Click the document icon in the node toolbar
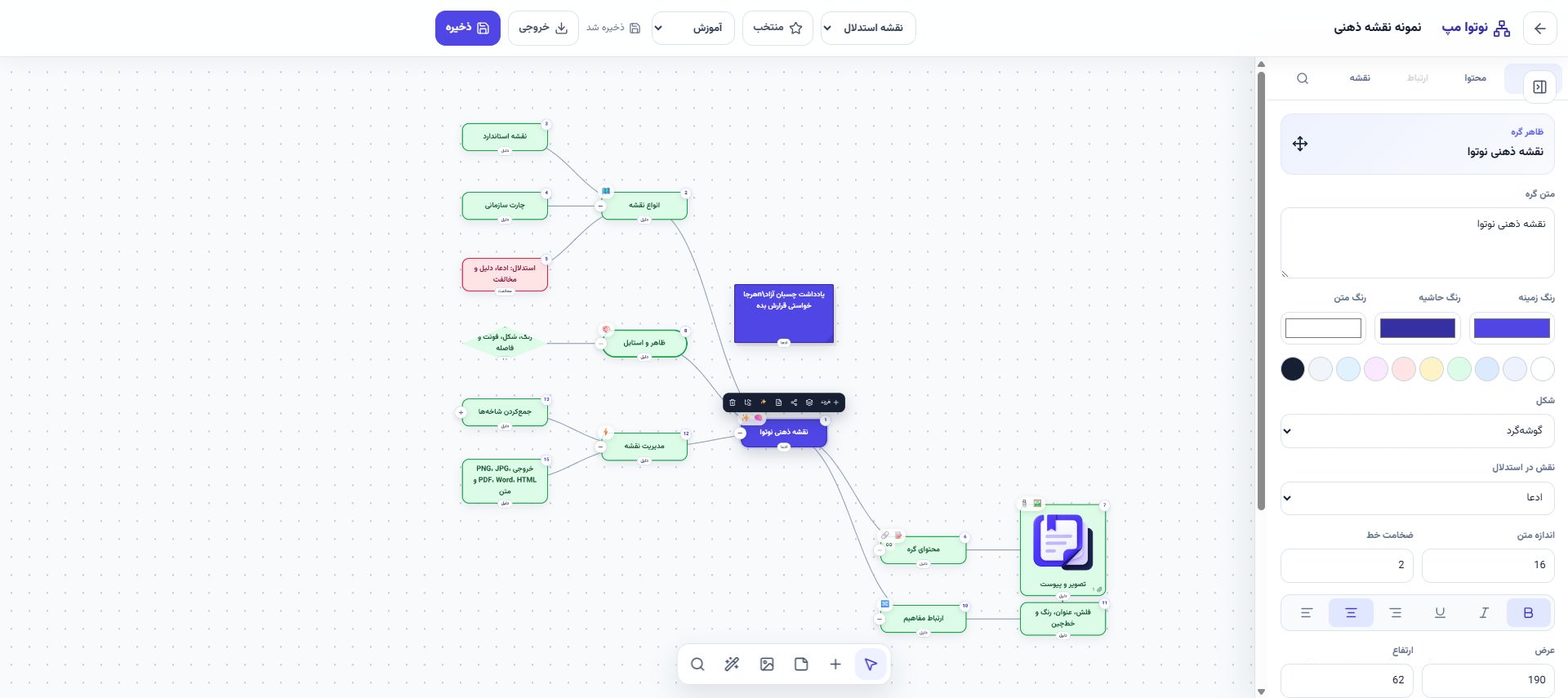This screenshot has height=698, width=1568. click(779, 402)
